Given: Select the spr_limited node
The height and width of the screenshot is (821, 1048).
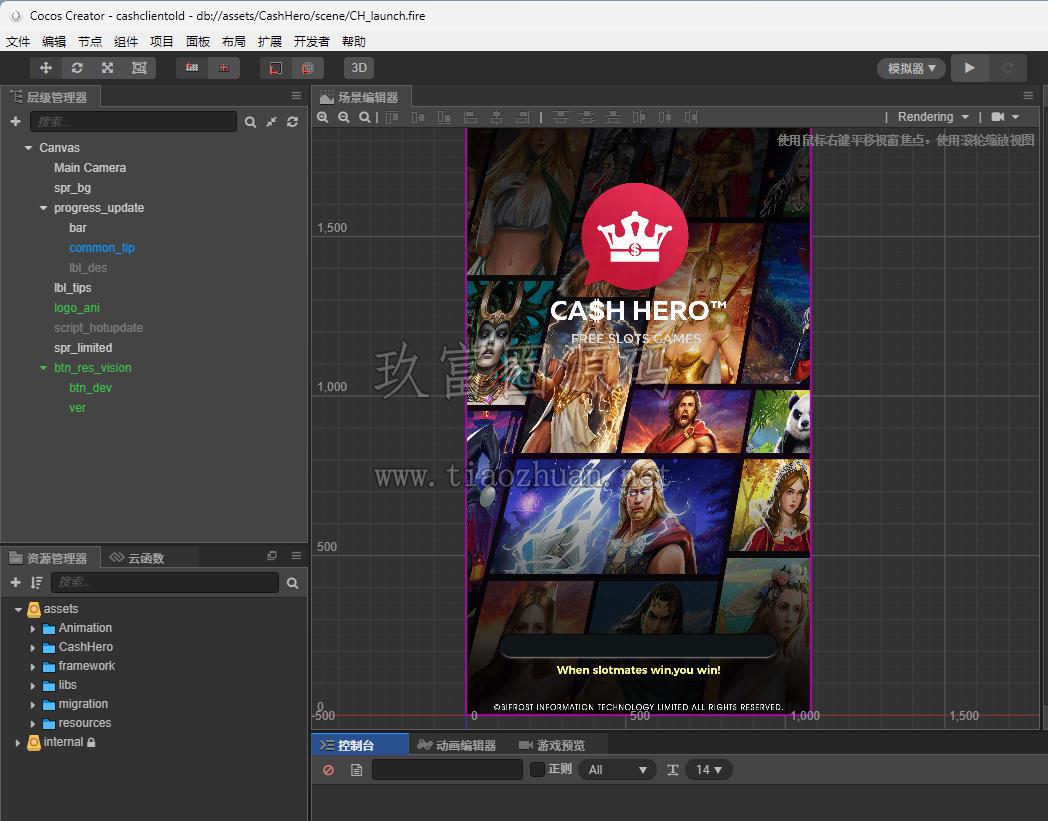Looking at the screenshot, I should [83, 348].
